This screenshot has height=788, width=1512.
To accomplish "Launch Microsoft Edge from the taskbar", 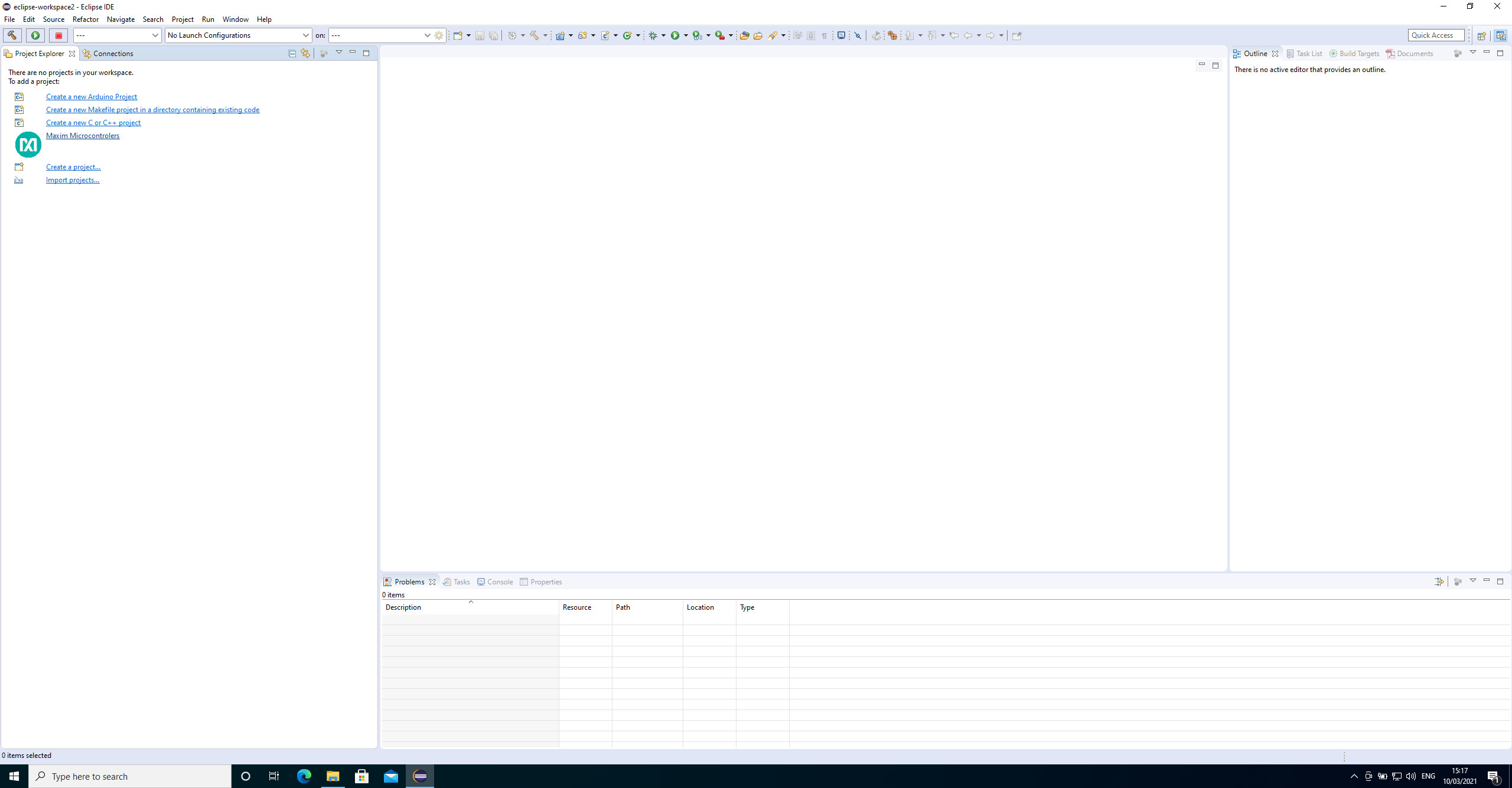I will coord(304,776).
